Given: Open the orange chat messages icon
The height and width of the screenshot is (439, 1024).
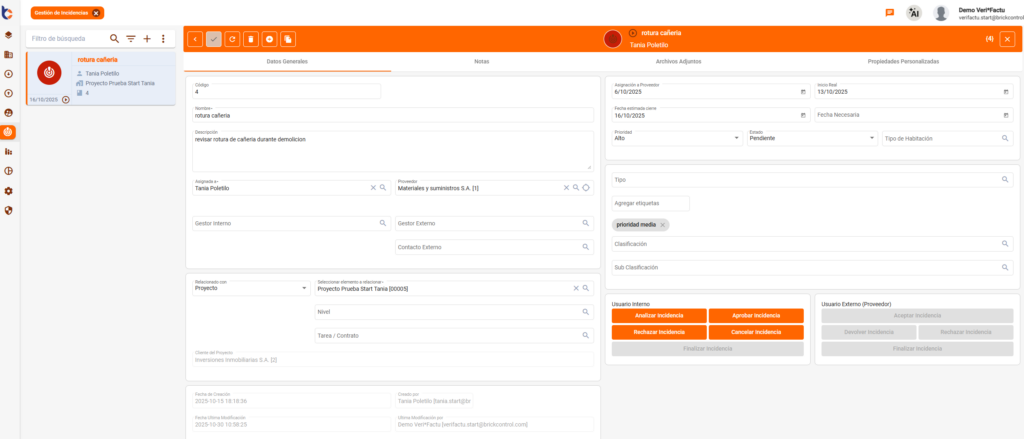Looking at the screenshot, I should tap(889, 13).
